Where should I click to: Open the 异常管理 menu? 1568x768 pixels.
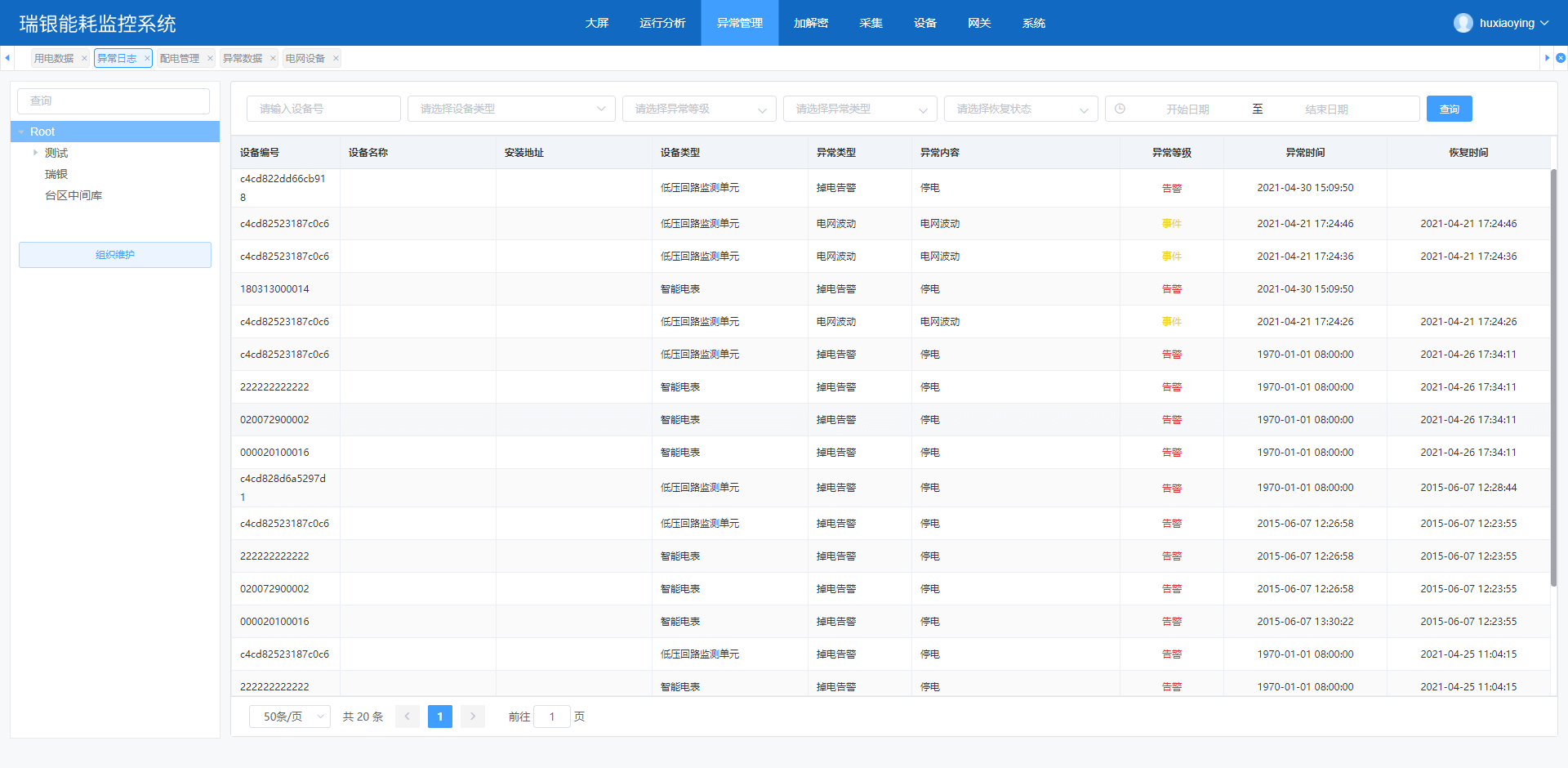pos(740,23)
